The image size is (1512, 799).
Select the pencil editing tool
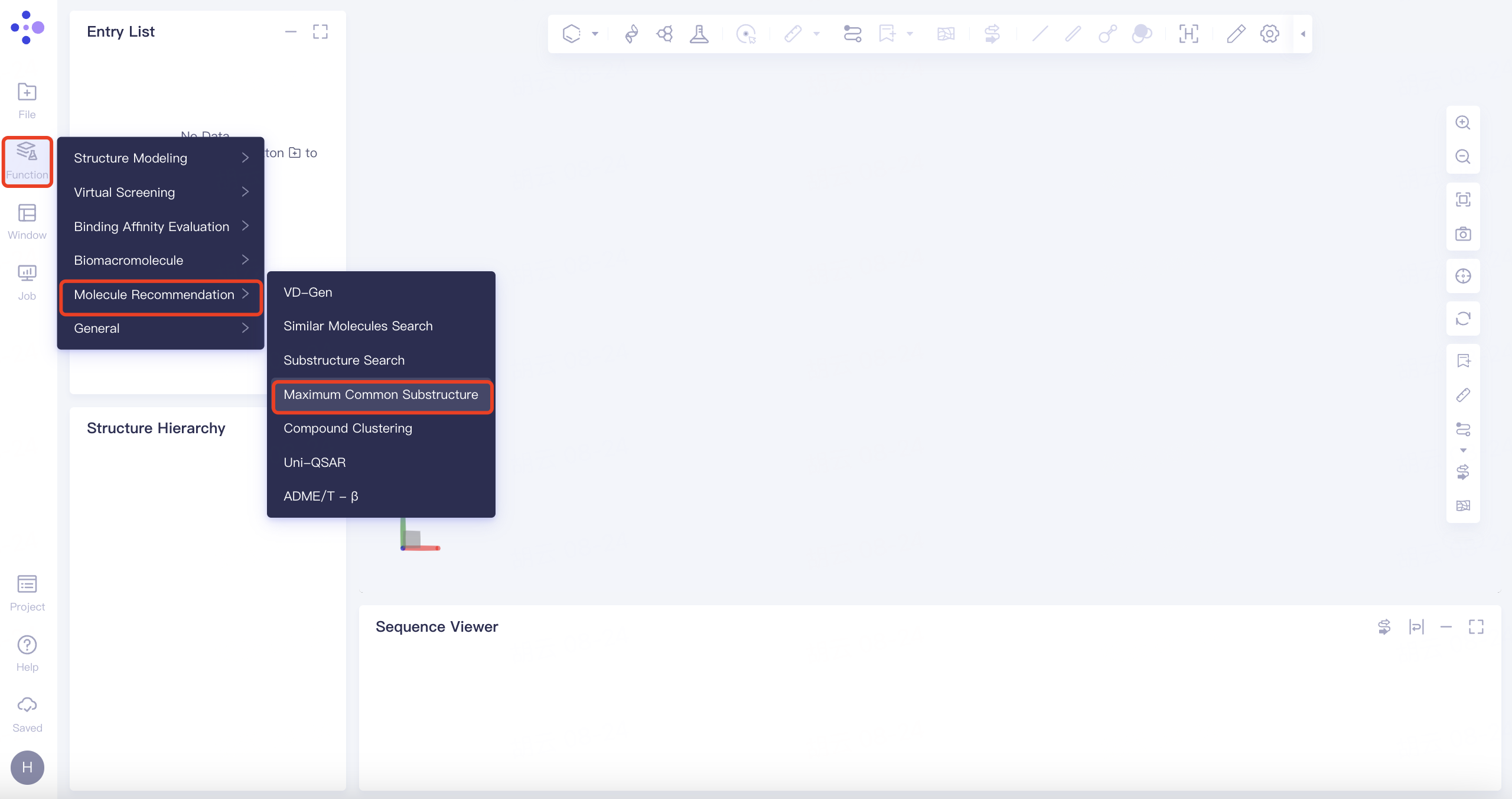pyautogui.click(x=1236, y=34)
